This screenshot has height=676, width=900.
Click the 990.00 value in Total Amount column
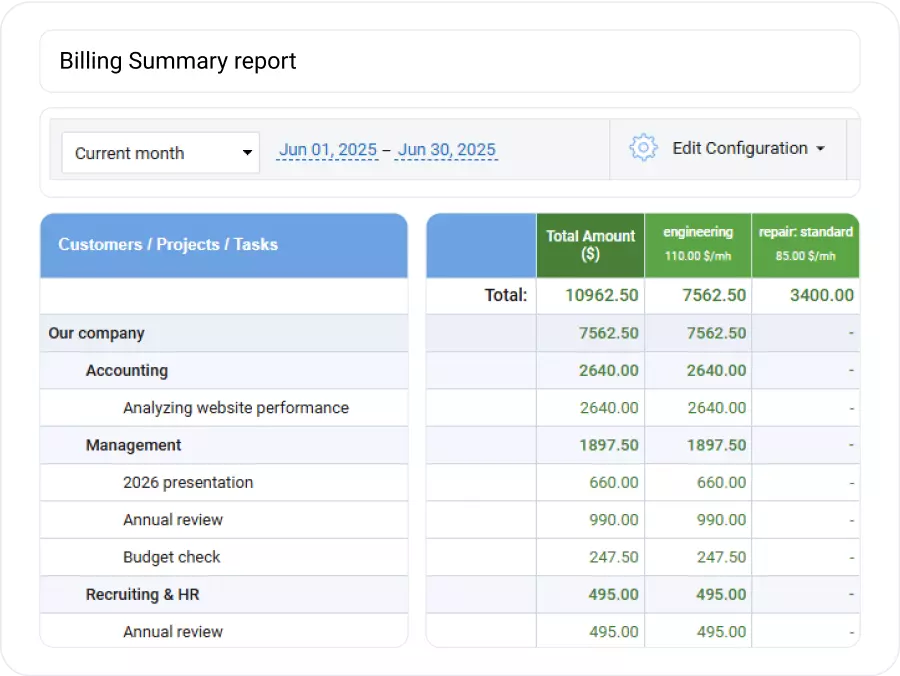[x=614, y=520]
